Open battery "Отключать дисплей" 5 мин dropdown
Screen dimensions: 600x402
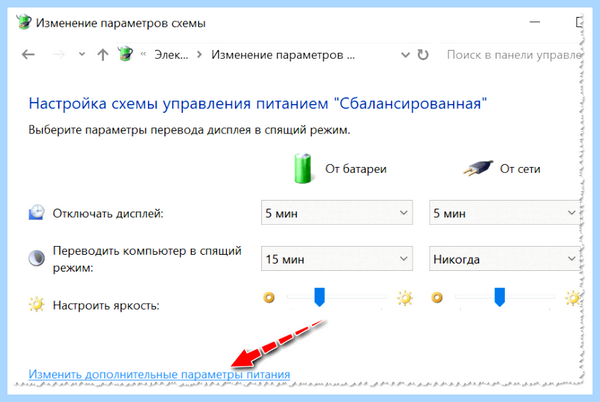337,213
